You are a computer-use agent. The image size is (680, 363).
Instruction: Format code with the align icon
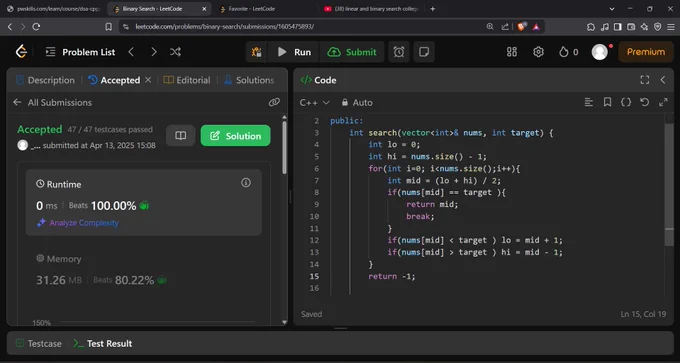[x=588, y=102]
